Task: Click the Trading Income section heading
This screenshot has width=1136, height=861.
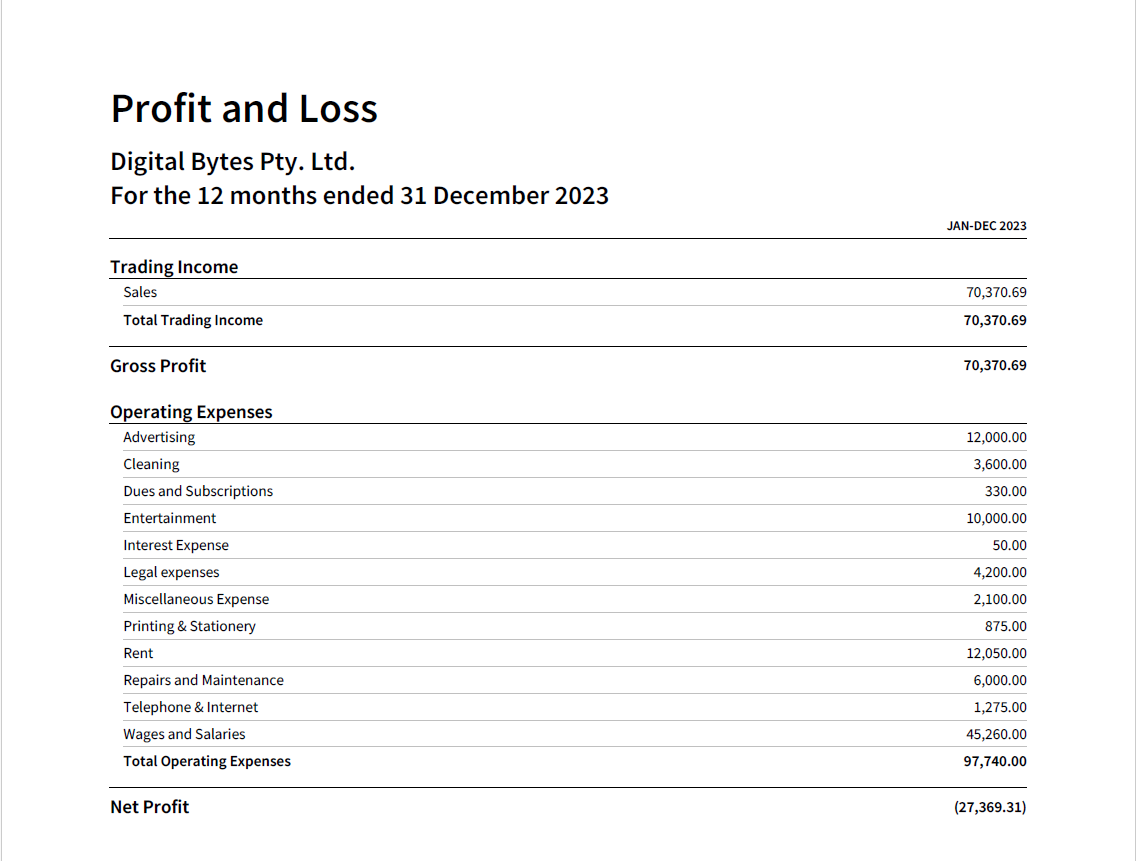Action: [174, 267]
